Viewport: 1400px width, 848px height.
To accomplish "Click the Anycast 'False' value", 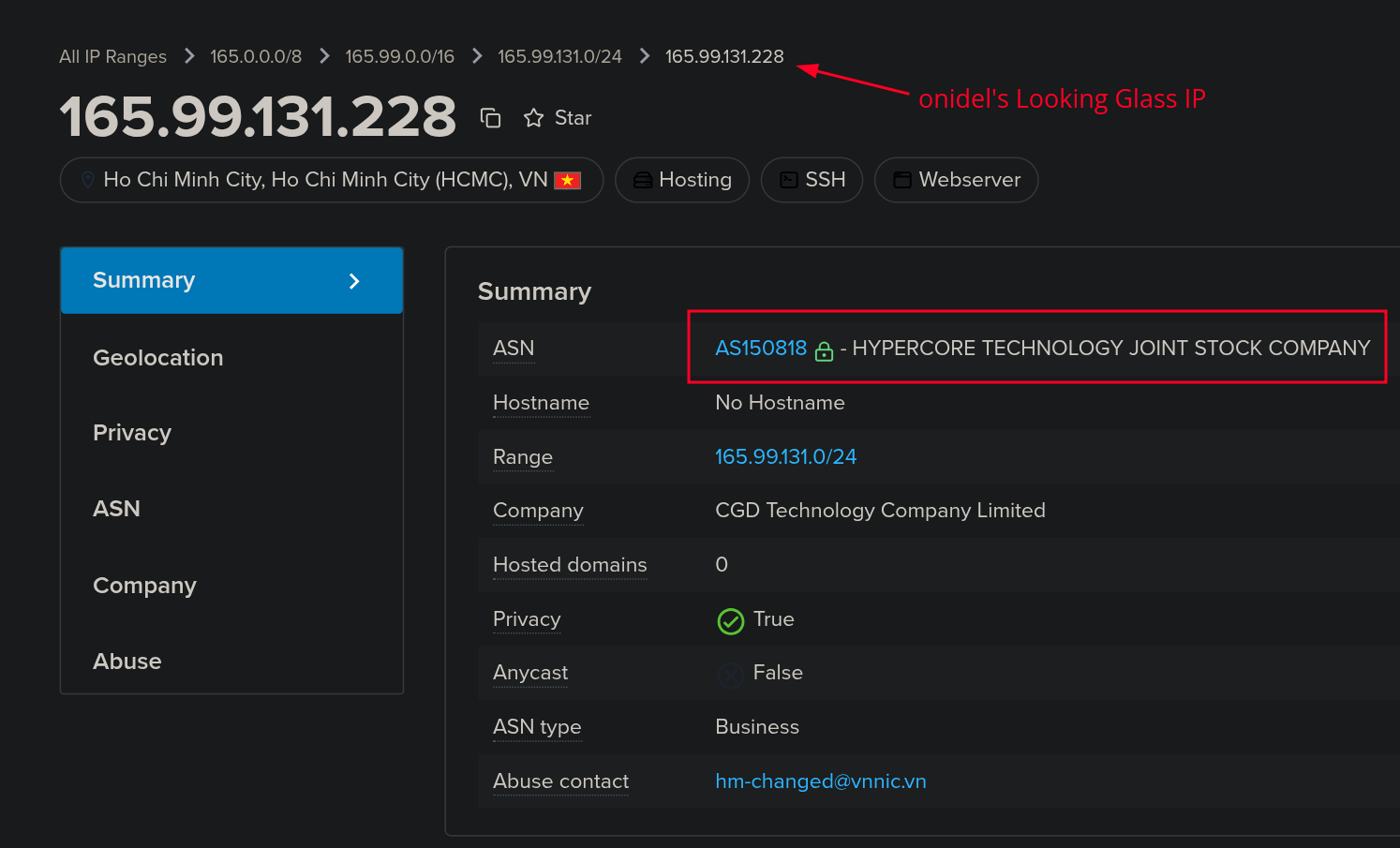I will pos(778,673).
